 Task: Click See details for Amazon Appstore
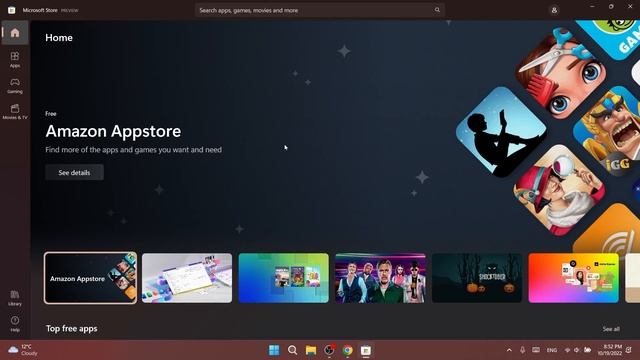[74, 173]
